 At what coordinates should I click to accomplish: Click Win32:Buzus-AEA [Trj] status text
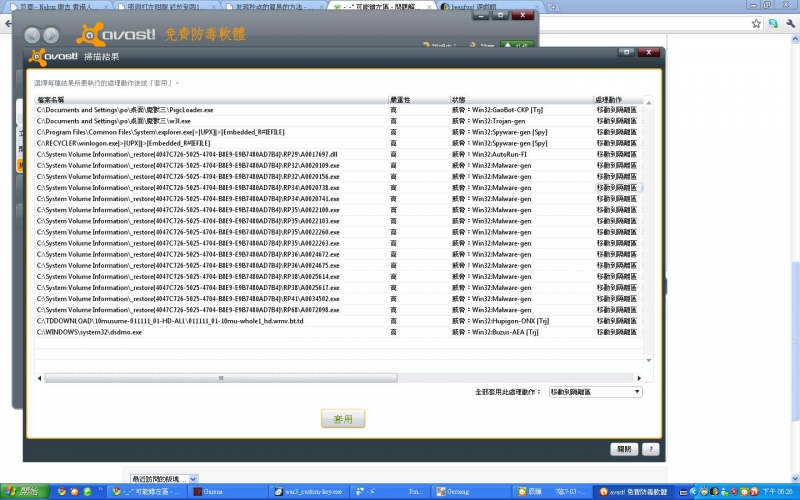pyautogui.click(x=505, y=332)
